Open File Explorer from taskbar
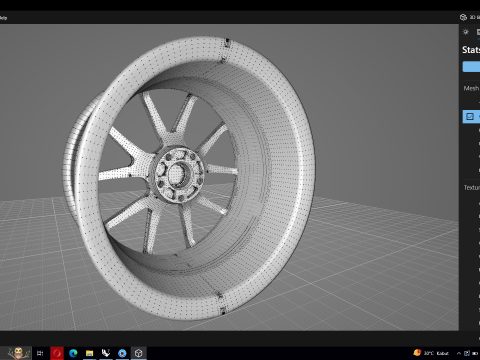 pyautogui.click(x=89, y=353)
